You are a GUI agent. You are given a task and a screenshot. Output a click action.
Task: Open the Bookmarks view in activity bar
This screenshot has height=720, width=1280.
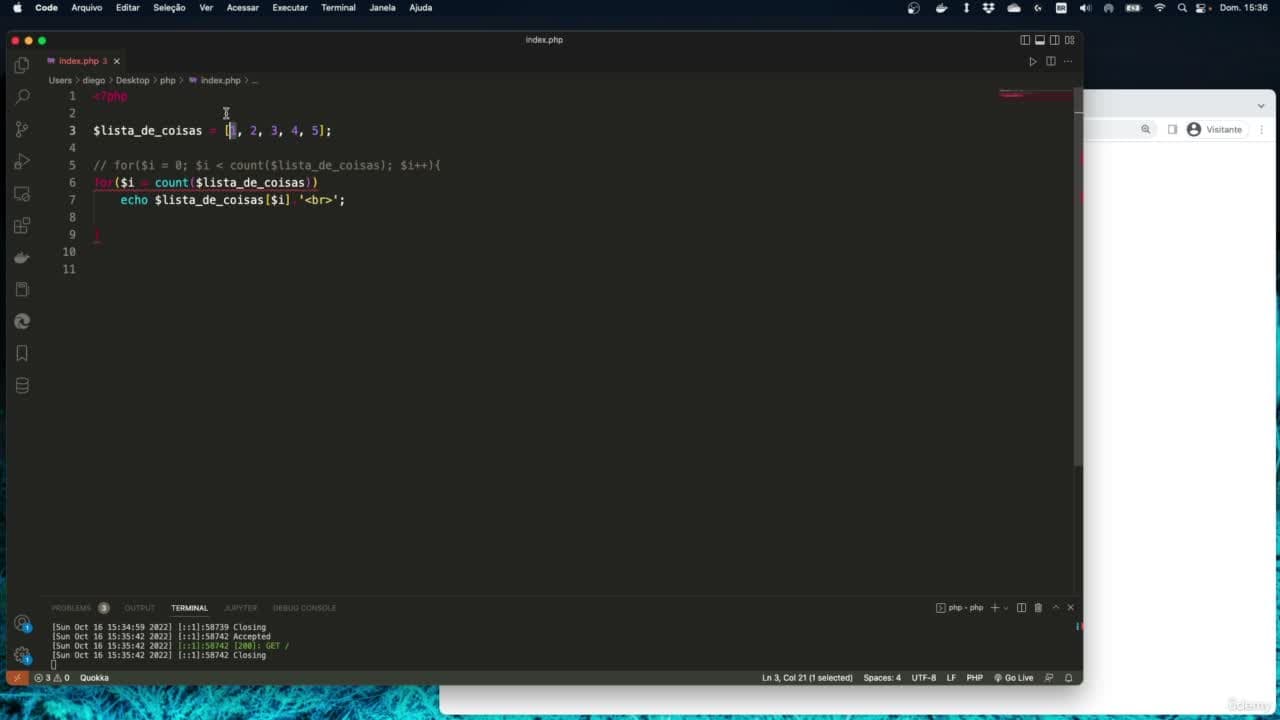[x=22, y=353]
